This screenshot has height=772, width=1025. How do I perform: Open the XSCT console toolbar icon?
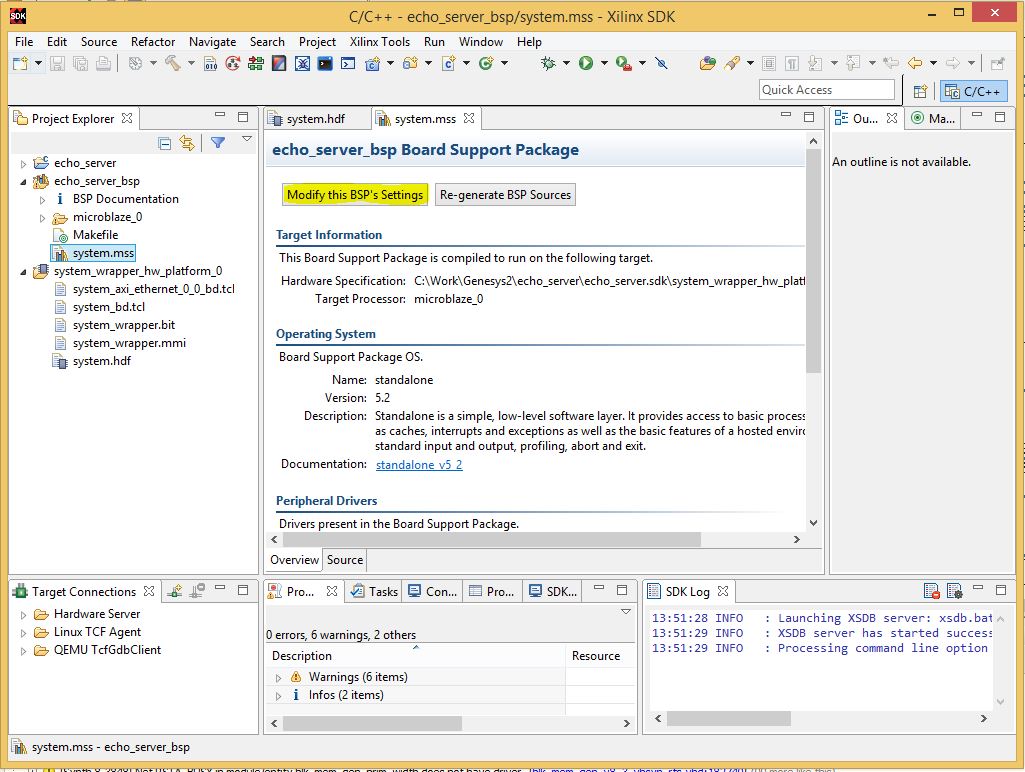click(348, 63)
